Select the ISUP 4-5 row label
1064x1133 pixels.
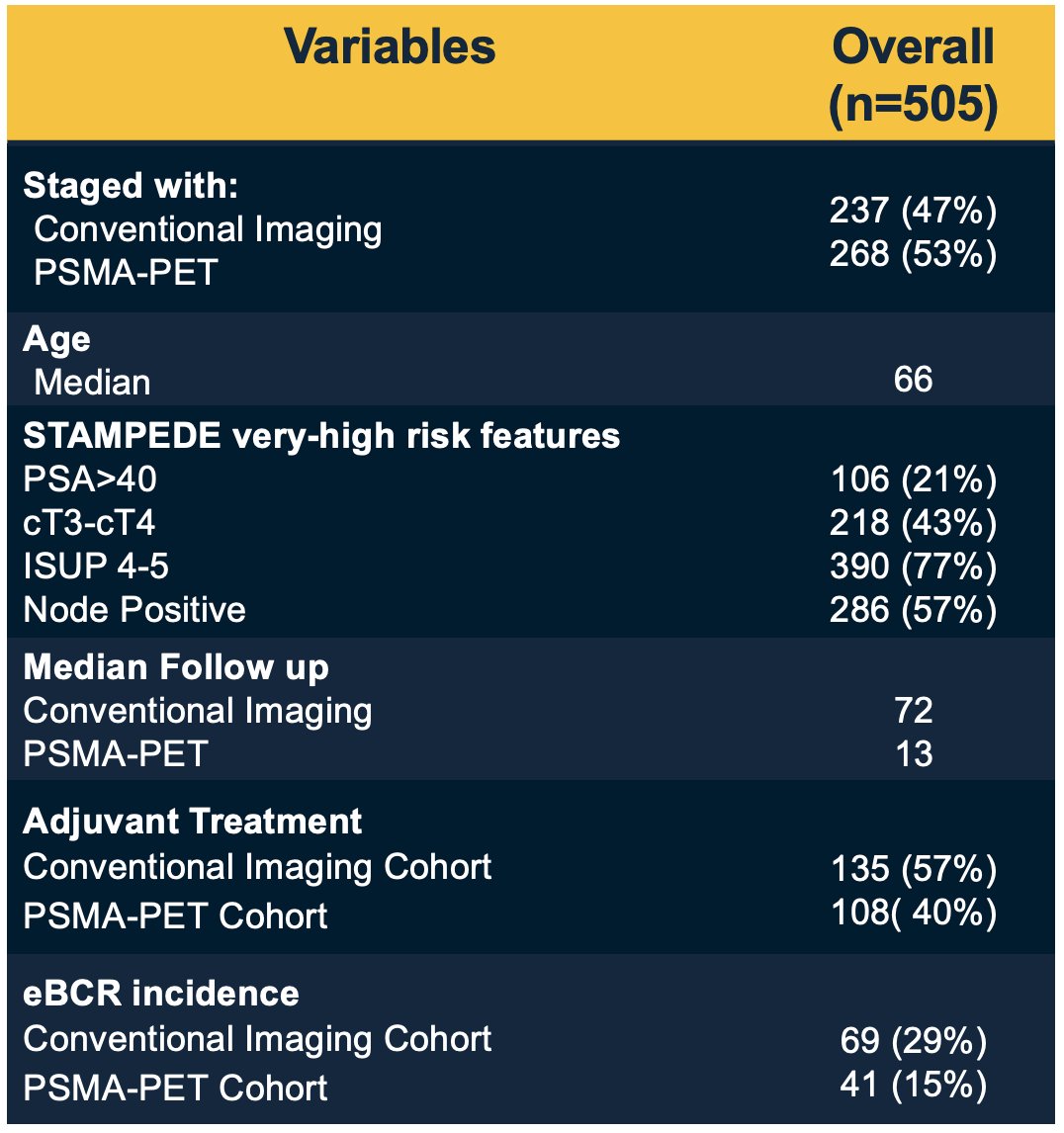pyautogui.click(x=95, y=566)
